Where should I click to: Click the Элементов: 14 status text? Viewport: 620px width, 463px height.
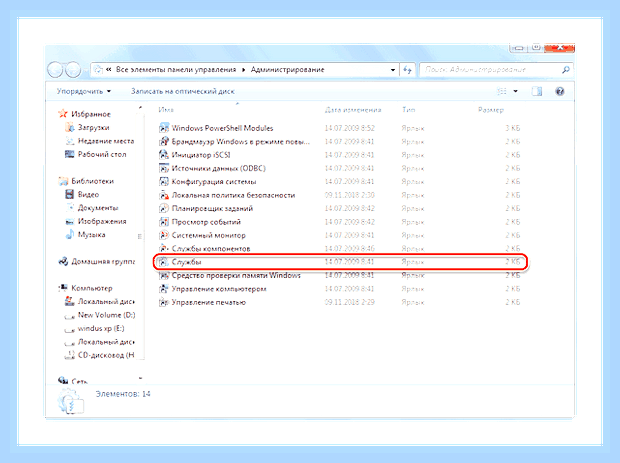click(123, 394)
